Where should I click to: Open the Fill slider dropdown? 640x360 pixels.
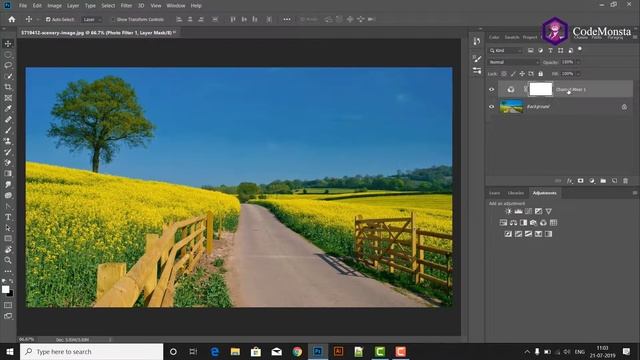coord(578,74)
